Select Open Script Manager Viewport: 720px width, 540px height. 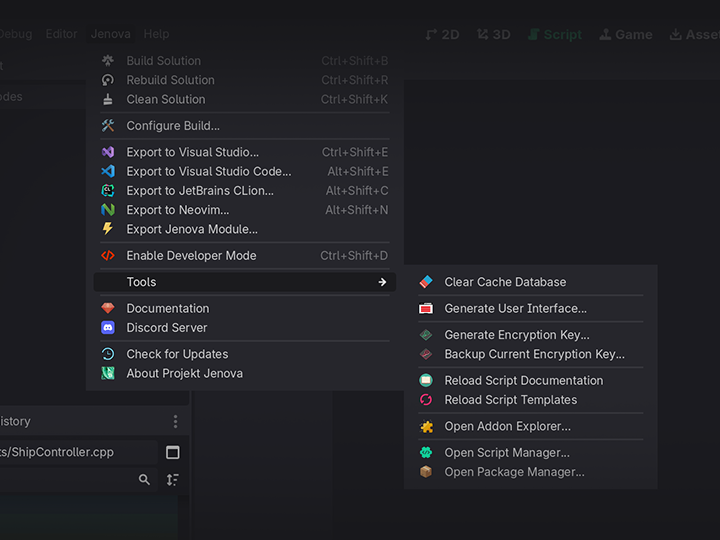530,453
